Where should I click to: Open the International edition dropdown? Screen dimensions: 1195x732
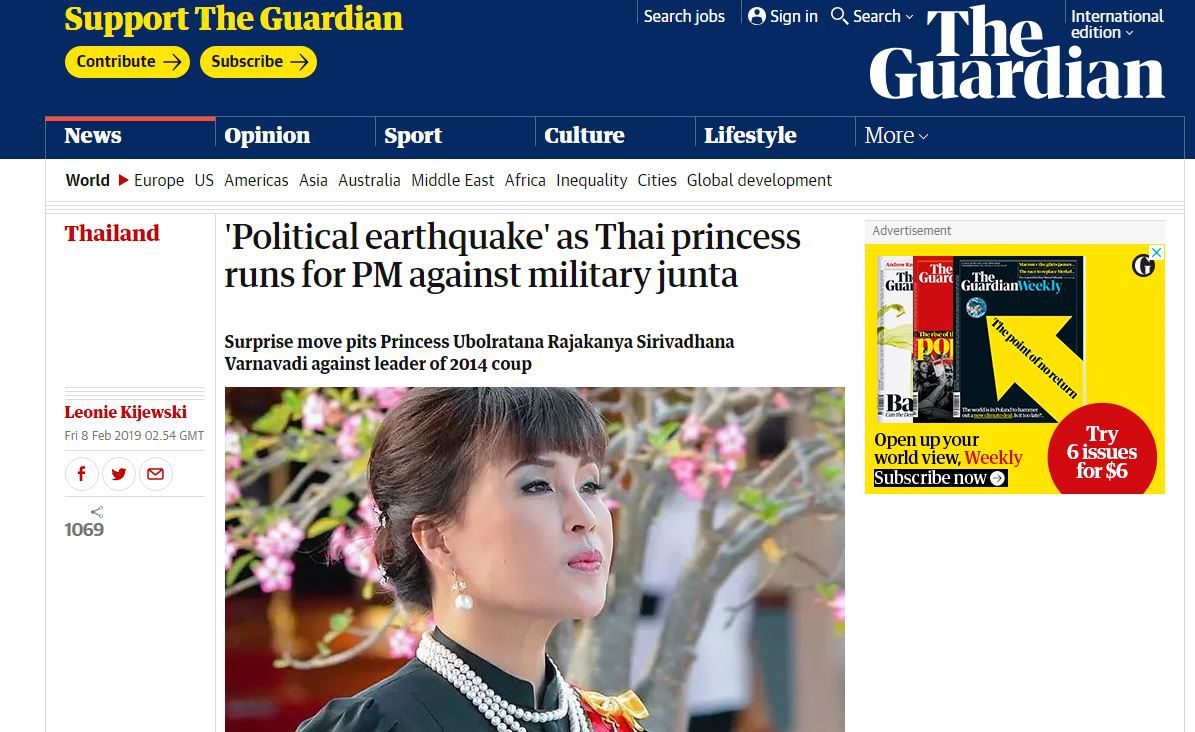[x=1117, y=24]
